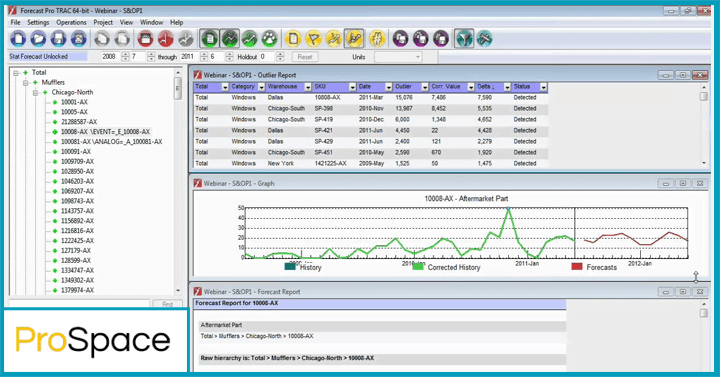The image size is (720, 377).
Task: Open the Operations menu
Action: tap(71, 22)
